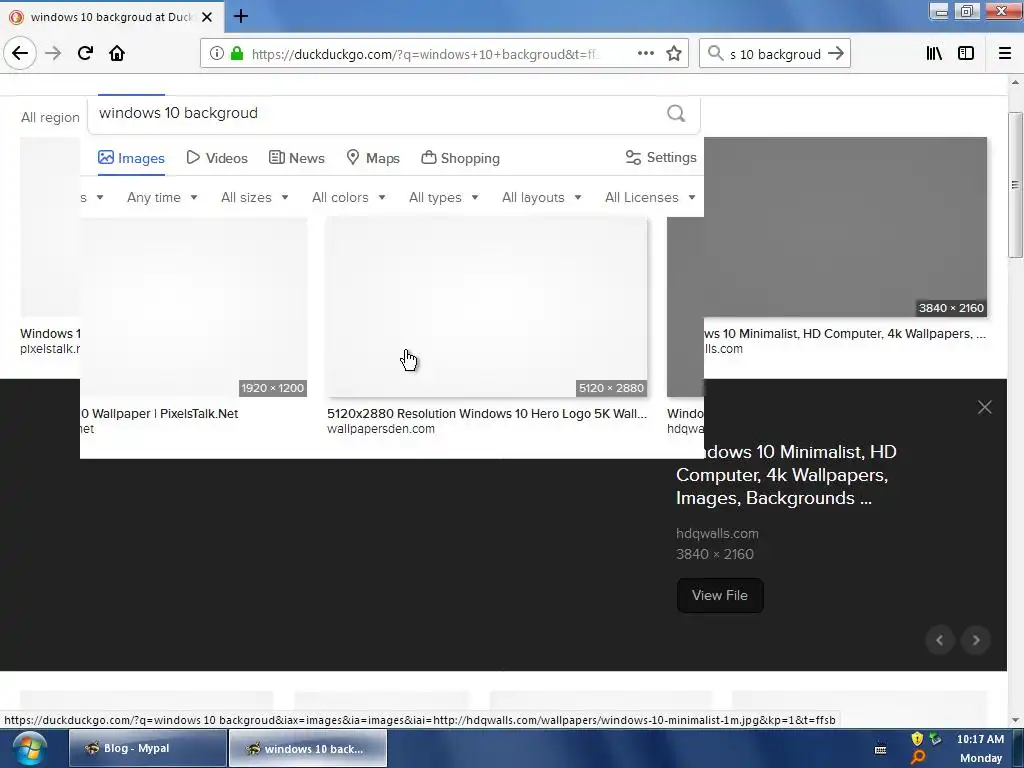The image size is (1024, 768).
Task: Open the hdqwalls.com link in detail panel
Action: coord(717,534)
